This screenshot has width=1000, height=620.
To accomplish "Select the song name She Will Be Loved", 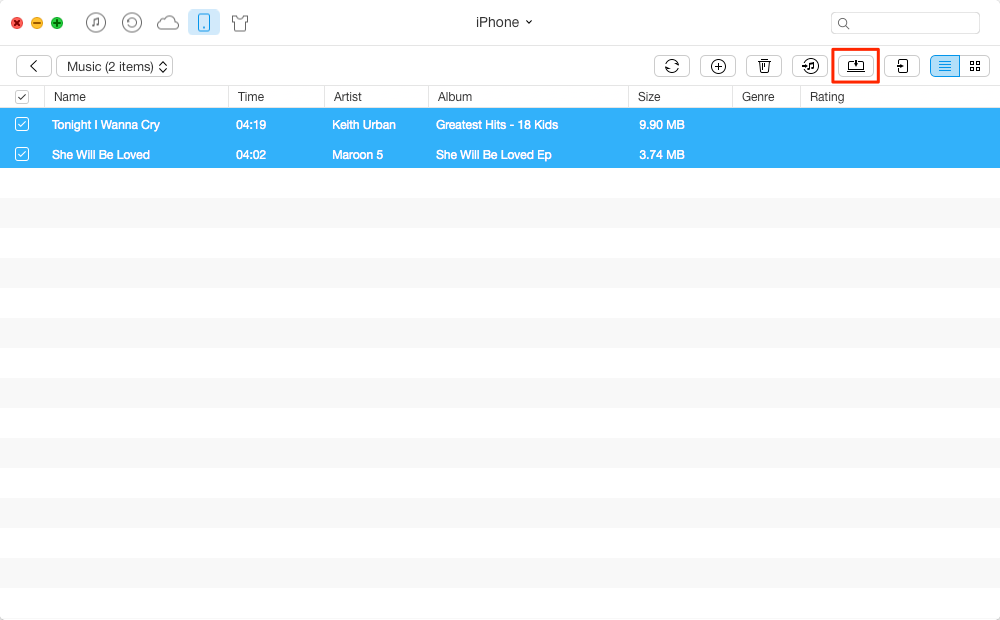I will [101, 155].
